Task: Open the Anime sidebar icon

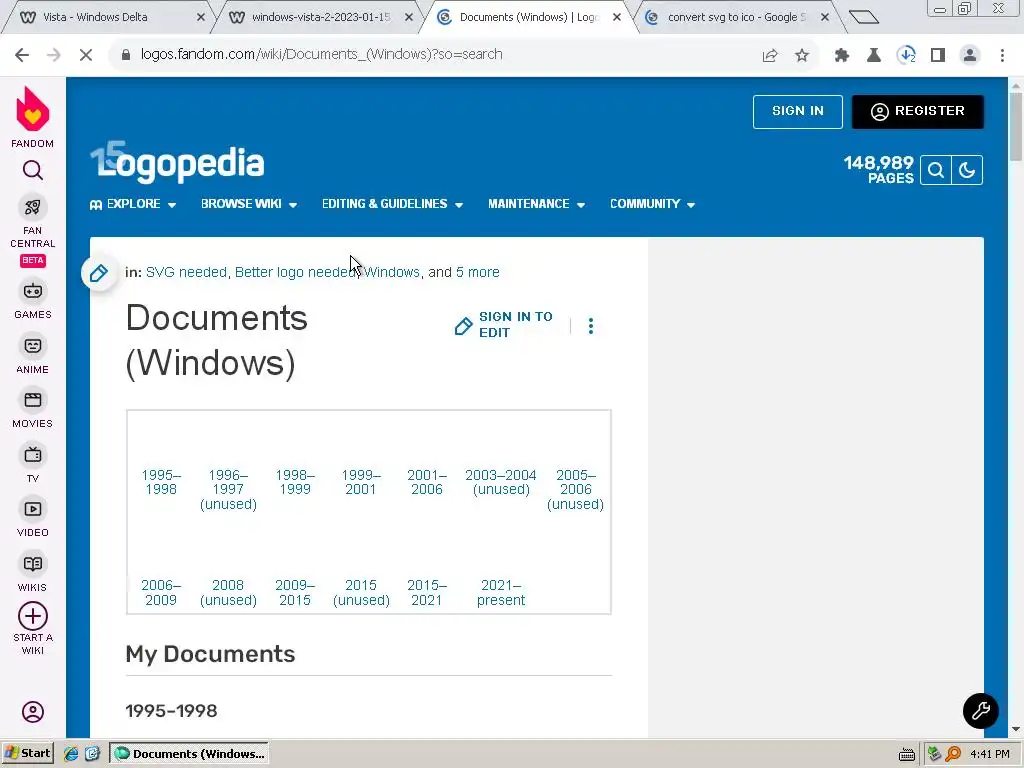Action: point(33,345)
